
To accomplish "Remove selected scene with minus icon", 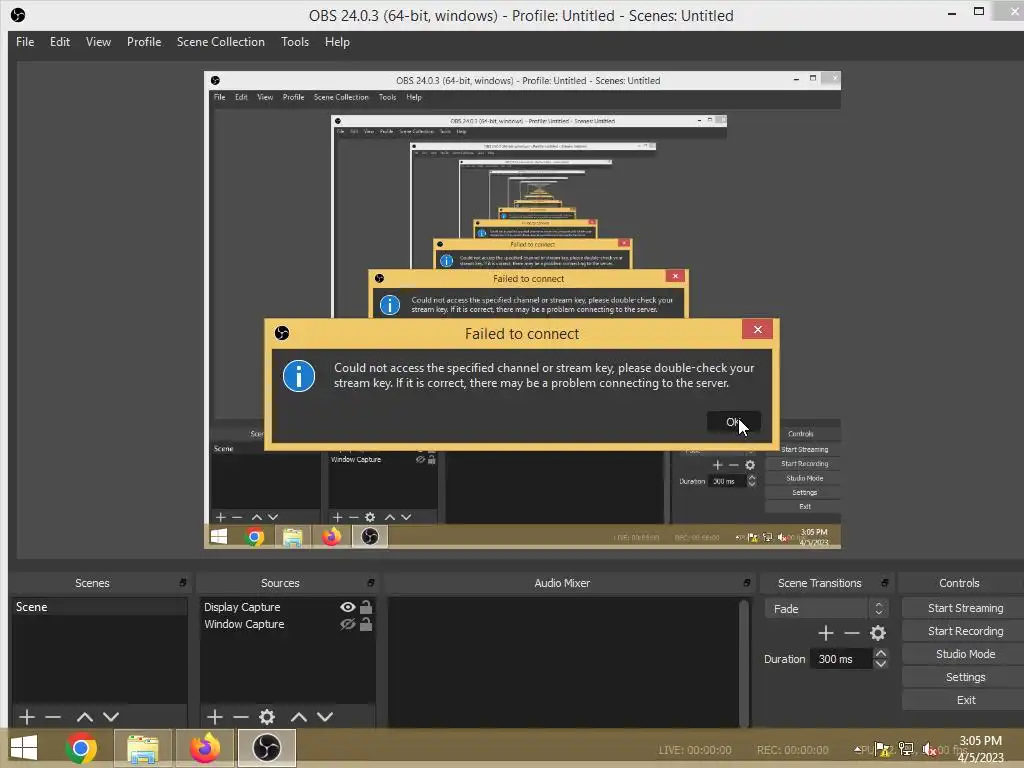I will point(53,717).
